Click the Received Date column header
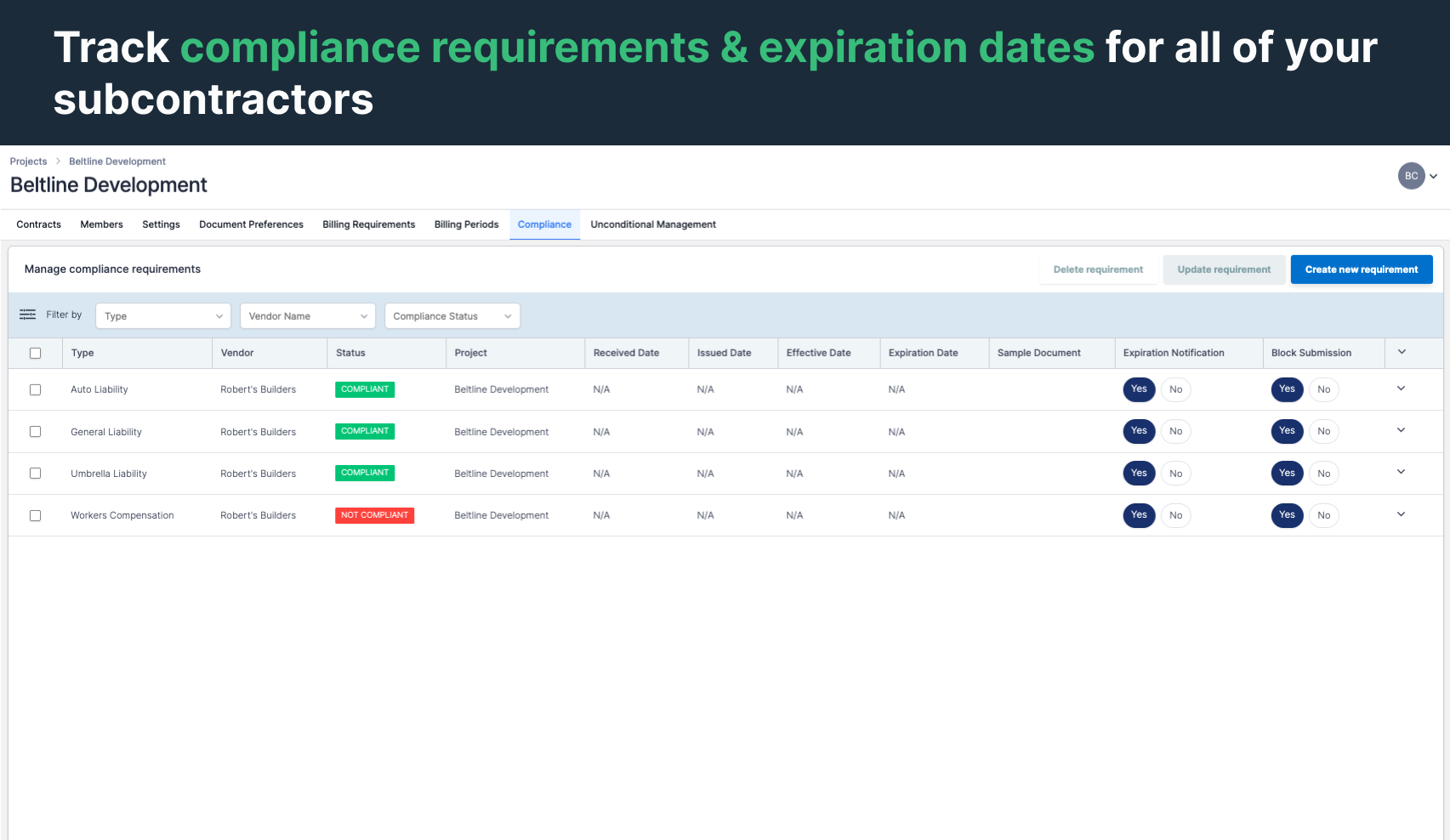This screenshot has width=1450, height=840. pos(636,353)
